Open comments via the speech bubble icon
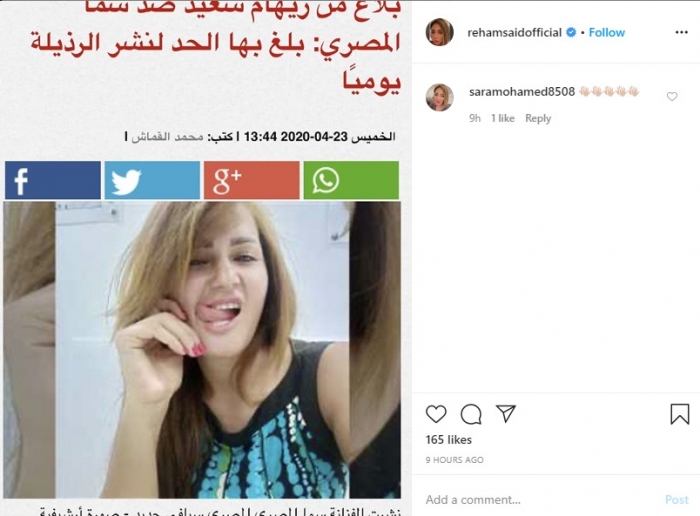Screen dimensions: 700x516 tap(471, 414)
